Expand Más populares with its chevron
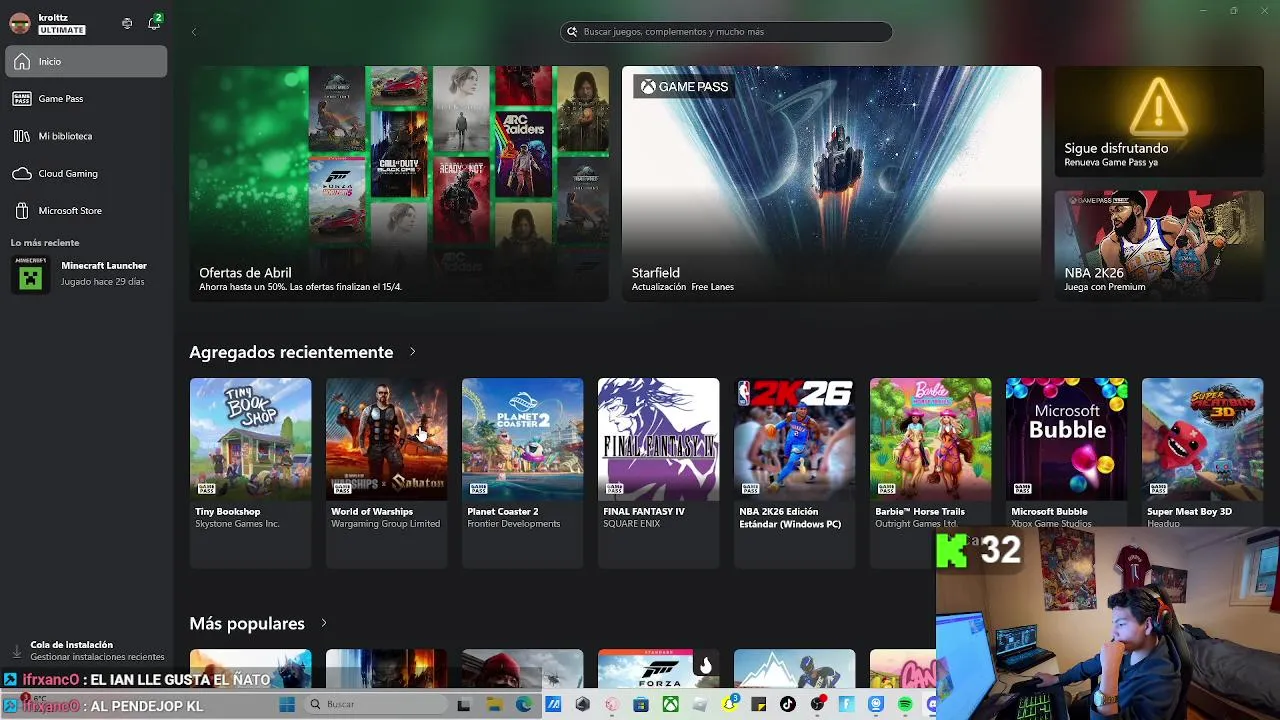Image resolution: width=1280 pixels, height=720 pixels. [x=323, y=623]
